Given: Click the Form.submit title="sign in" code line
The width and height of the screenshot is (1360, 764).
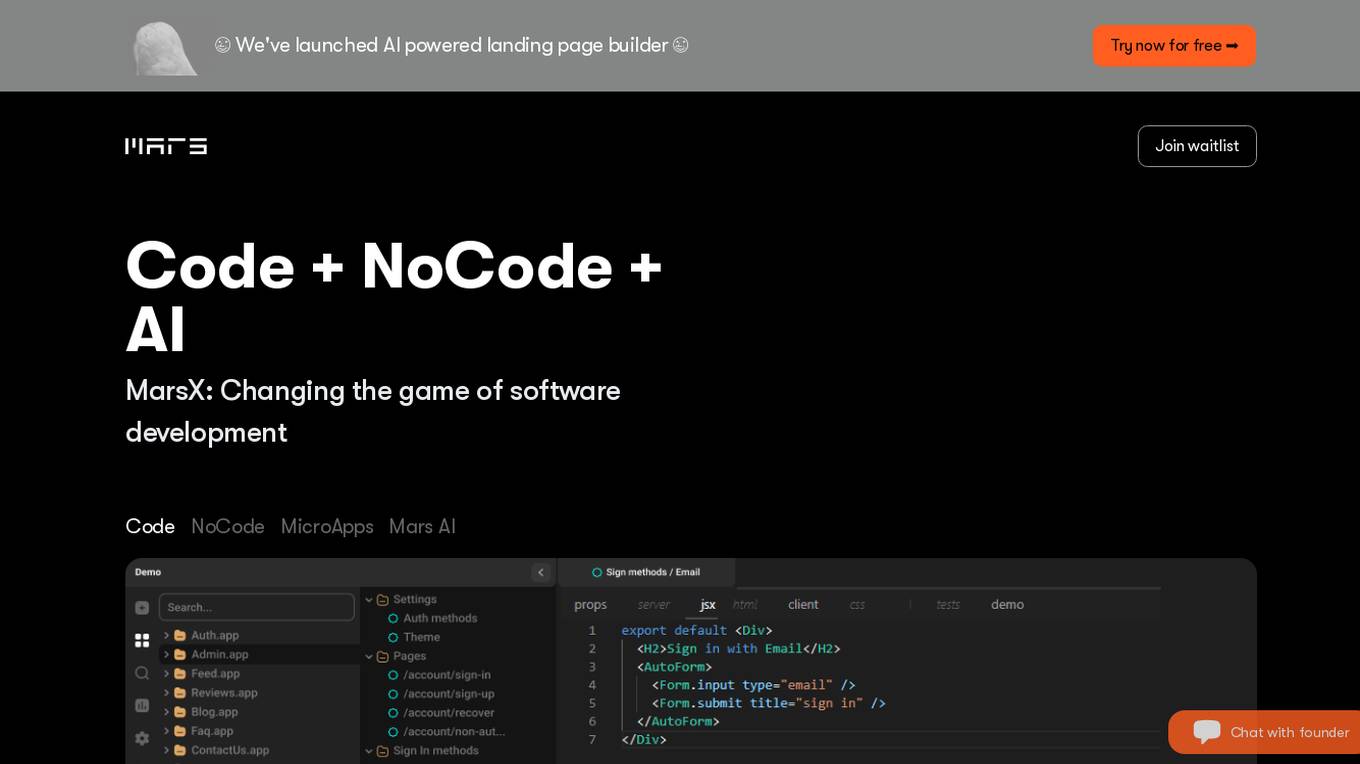Looking at the screenshot, I should pyautogui.click(x=769, y=703).
